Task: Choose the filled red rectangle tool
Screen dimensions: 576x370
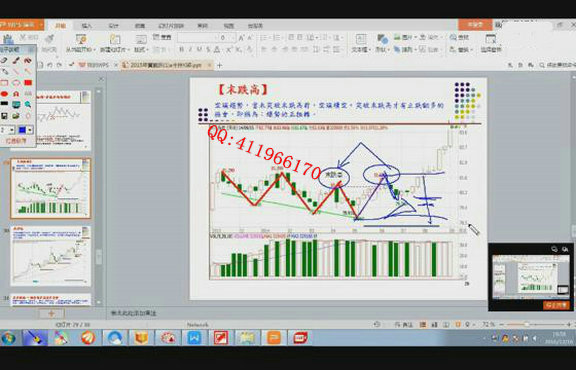Action: (x=28, y=83)
